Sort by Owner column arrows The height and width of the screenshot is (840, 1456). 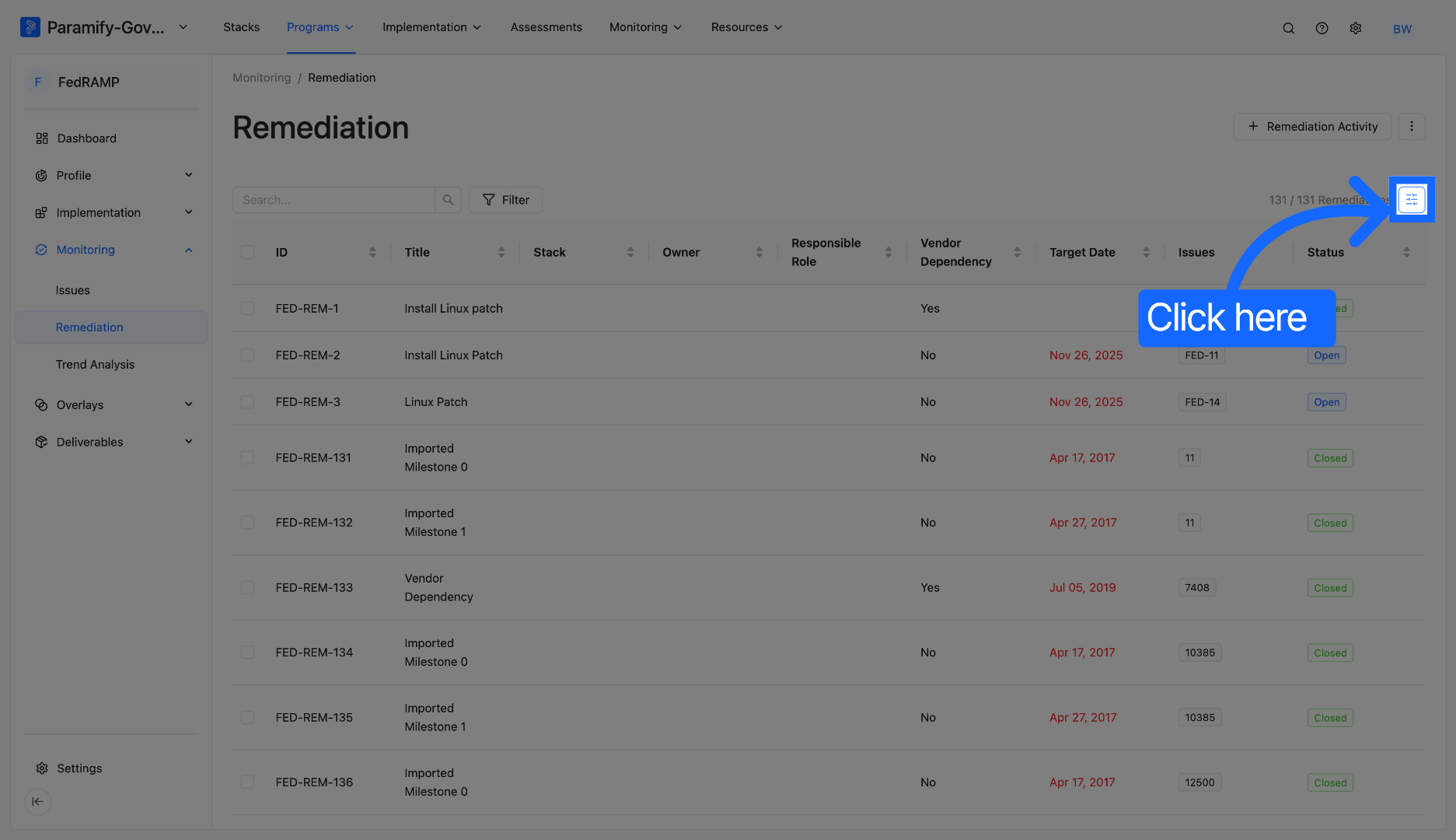[759, 252]
